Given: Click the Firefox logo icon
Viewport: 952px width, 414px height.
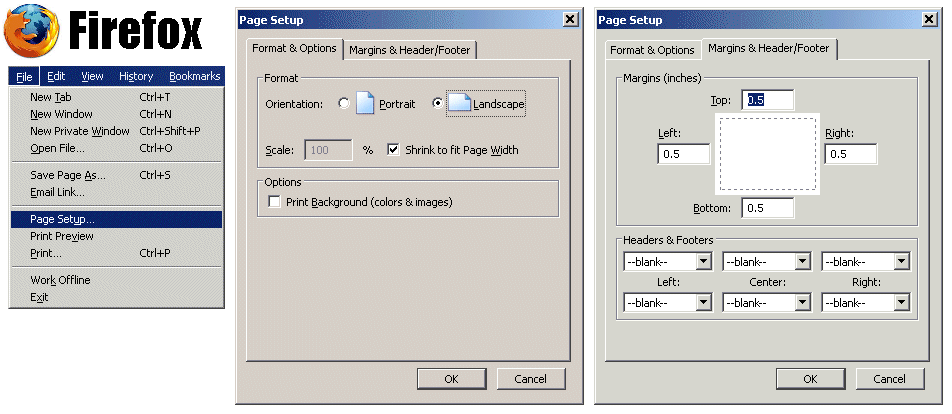Looking at the screenshot, I should coord(32,32).
